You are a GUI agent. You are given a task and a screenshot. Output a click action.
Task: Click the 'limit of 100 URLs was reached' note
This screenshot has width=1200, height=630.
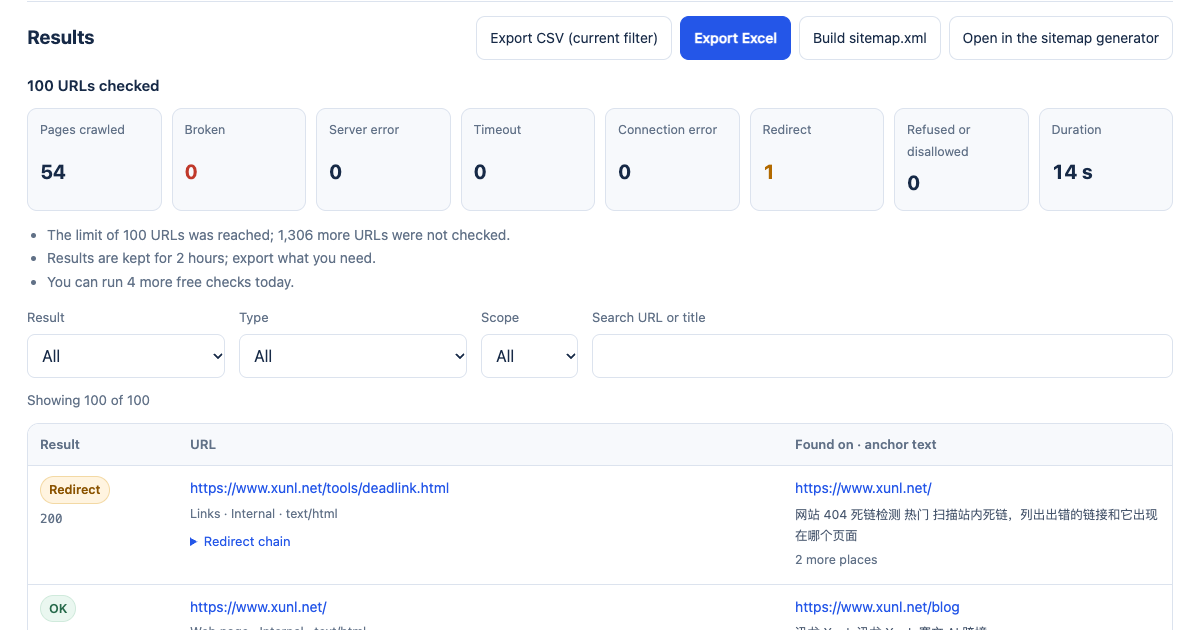[x=279, y=235]
